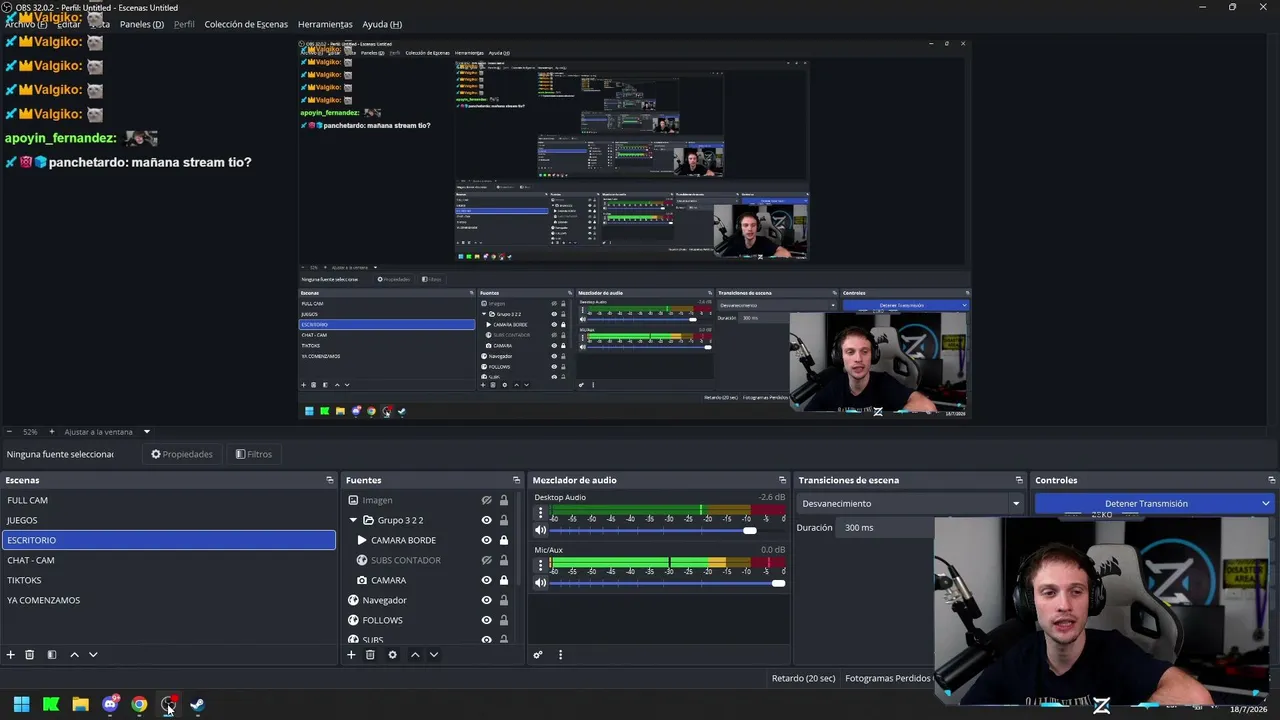Viewport: 1280px width, 720px height.
Task: Open audio mixer three-dot menu at bottom
Action: pyautogui.click(x=560, y=655)
